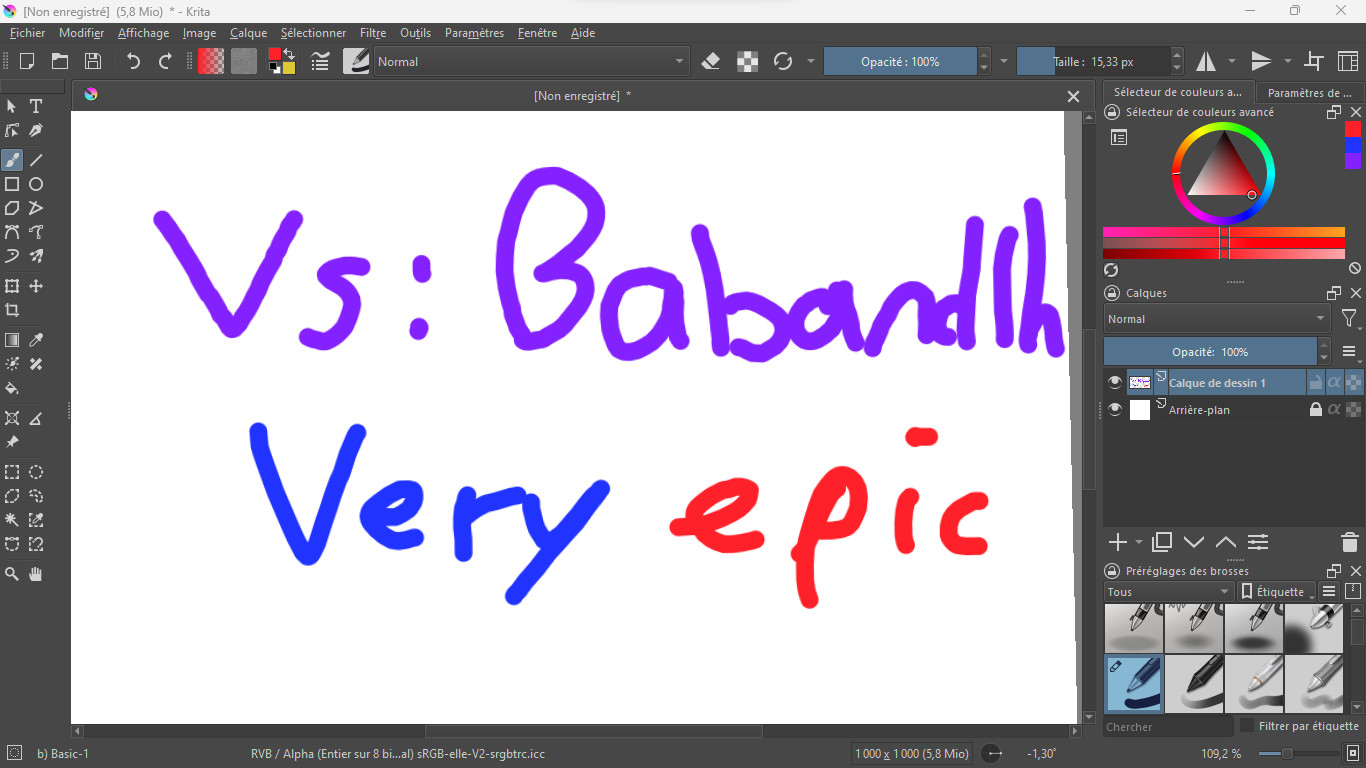Open layer properties in Calques panel

1258,542
